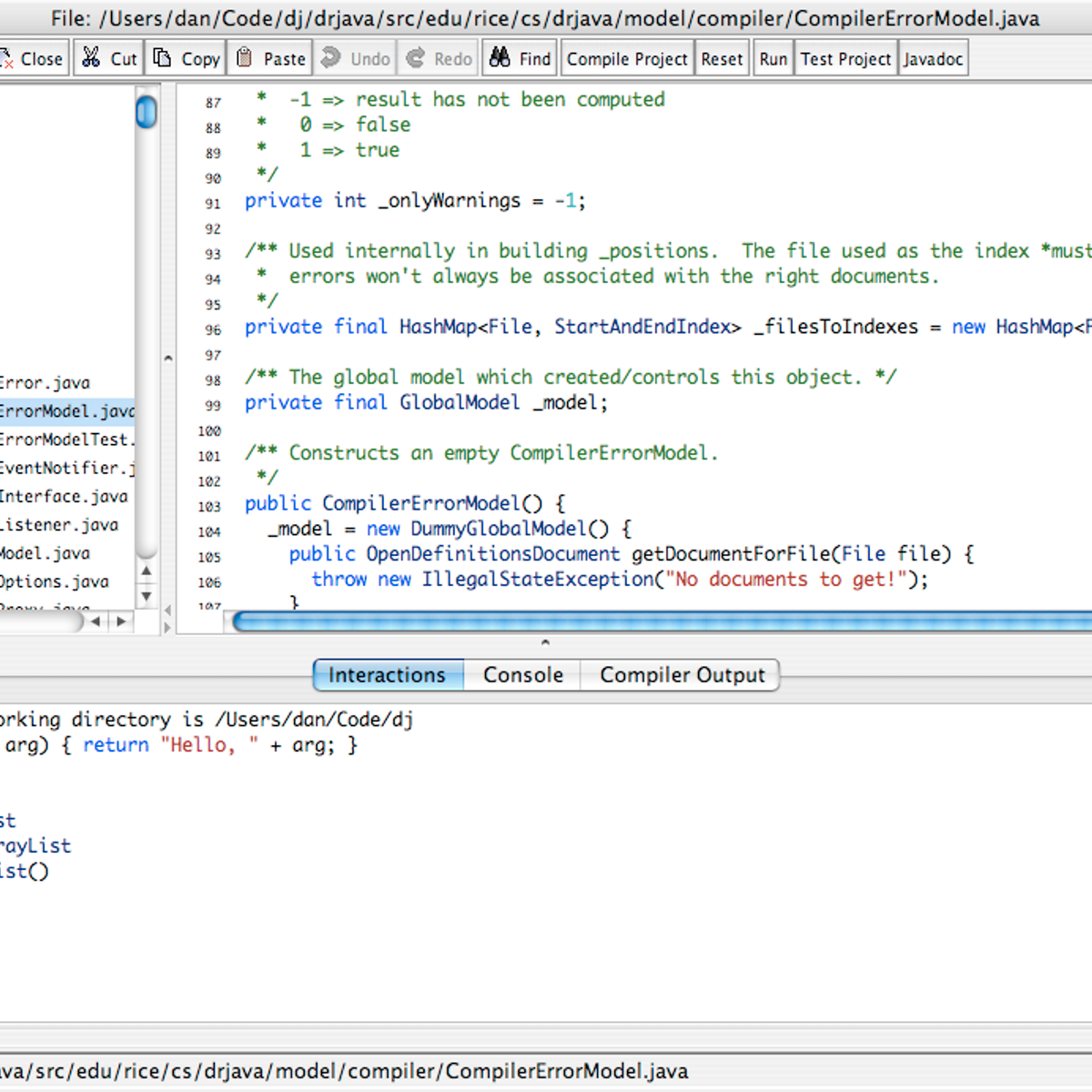Select ErrorModelTest.java in the file list

pos(64,440)
